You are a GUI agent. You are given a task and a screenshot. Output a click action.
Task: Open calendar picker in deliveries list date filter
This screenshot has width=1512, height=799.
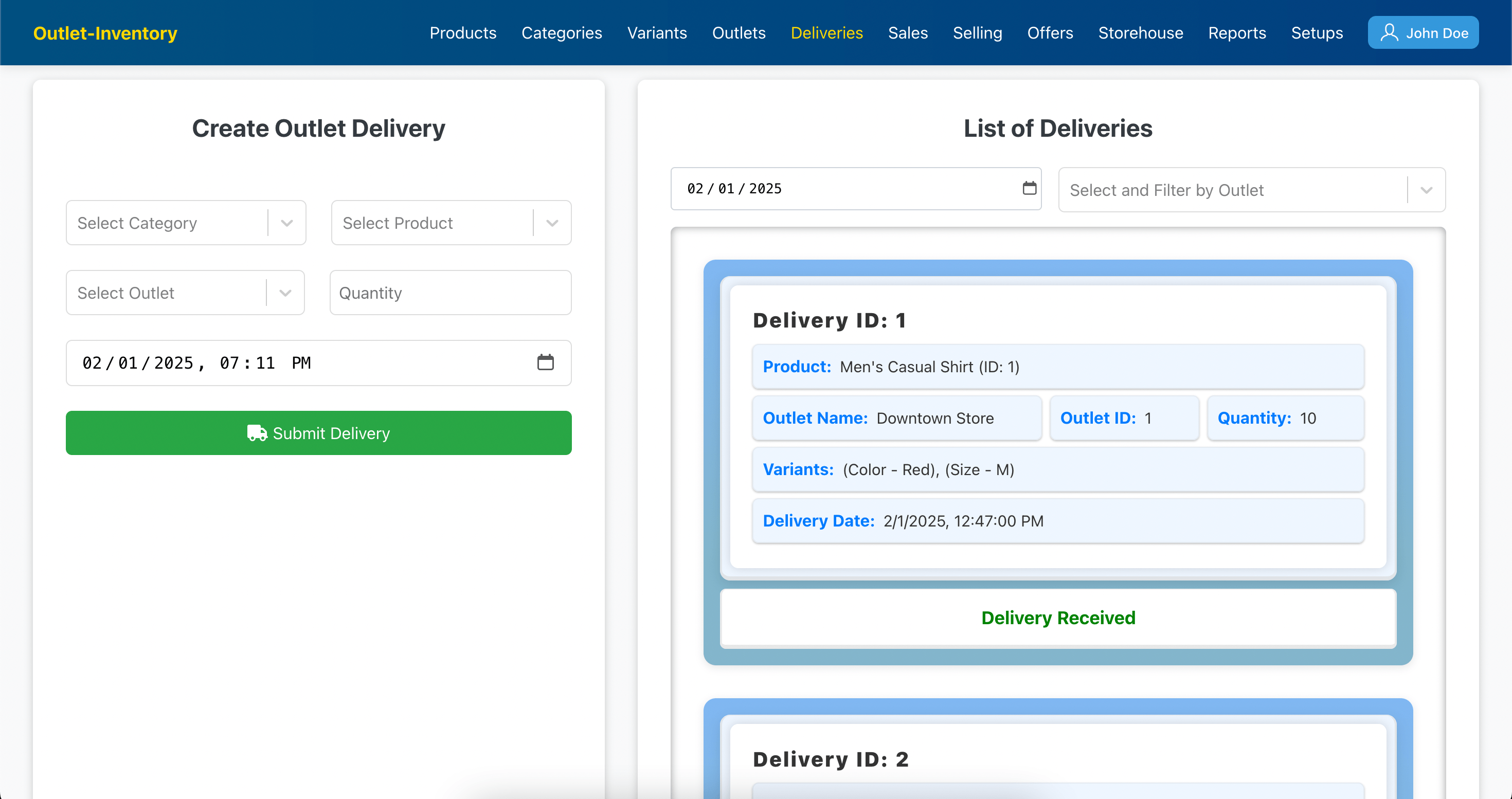1029,188
